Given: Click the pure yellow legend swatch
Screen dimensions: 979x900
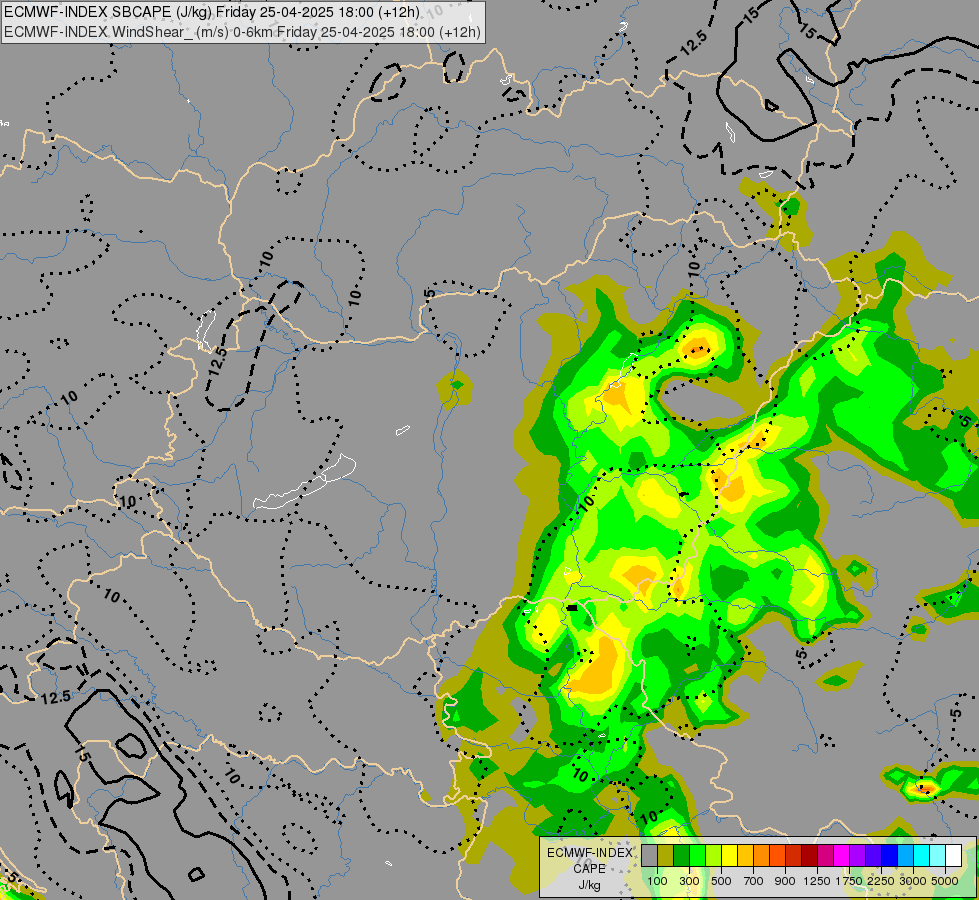Looking at the screenshot, I should tap(729, 856).
